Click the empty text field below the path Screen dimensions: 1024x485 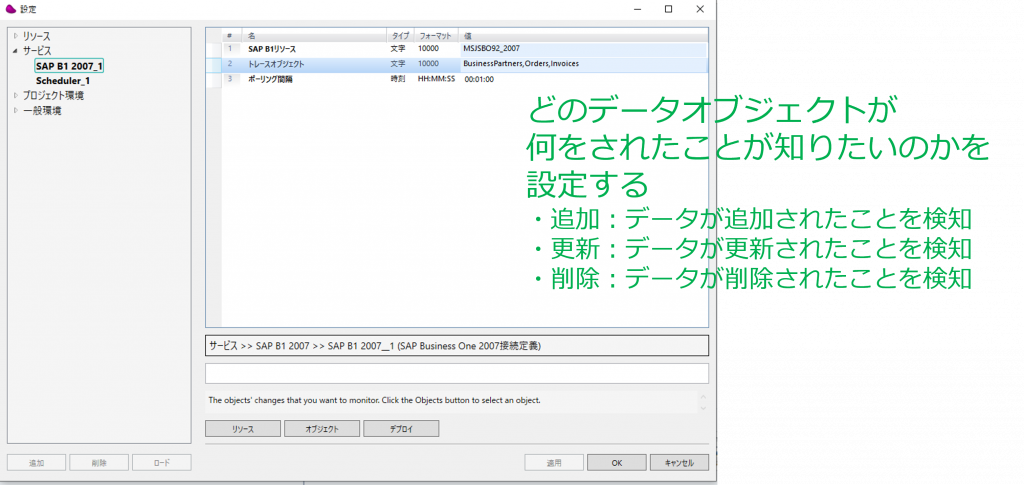coord(456,374)
